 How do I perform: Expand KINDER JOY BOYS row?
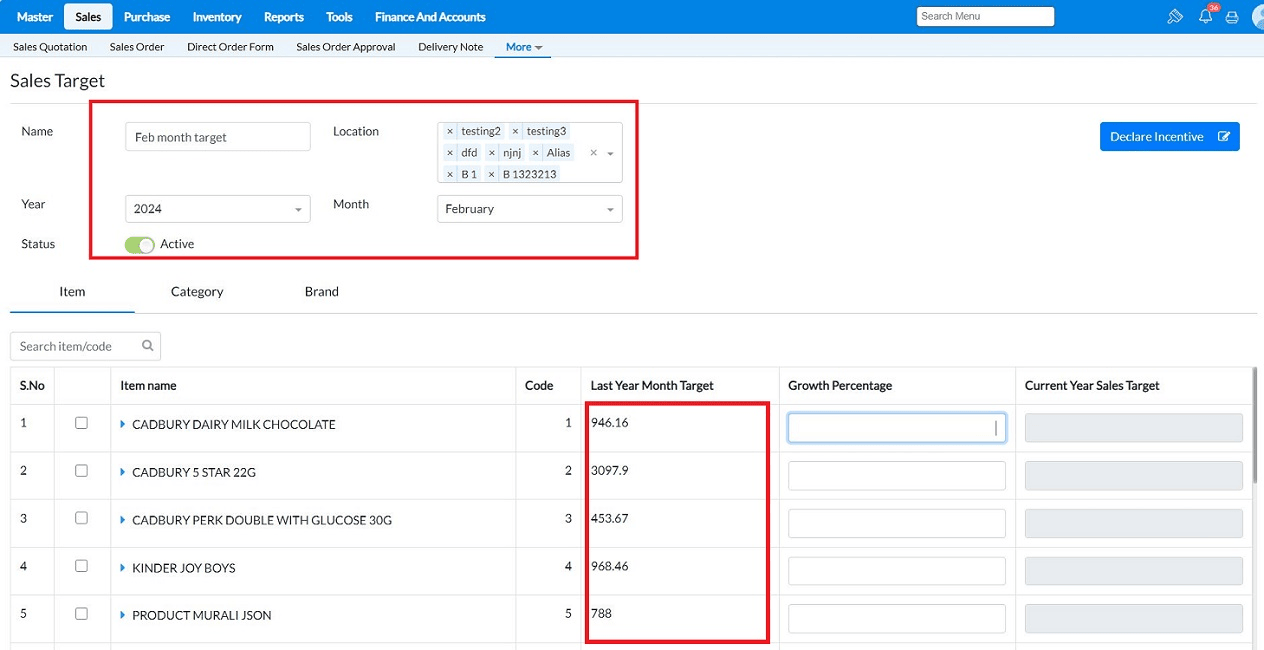pyautogui.click(x=123, y=567)
